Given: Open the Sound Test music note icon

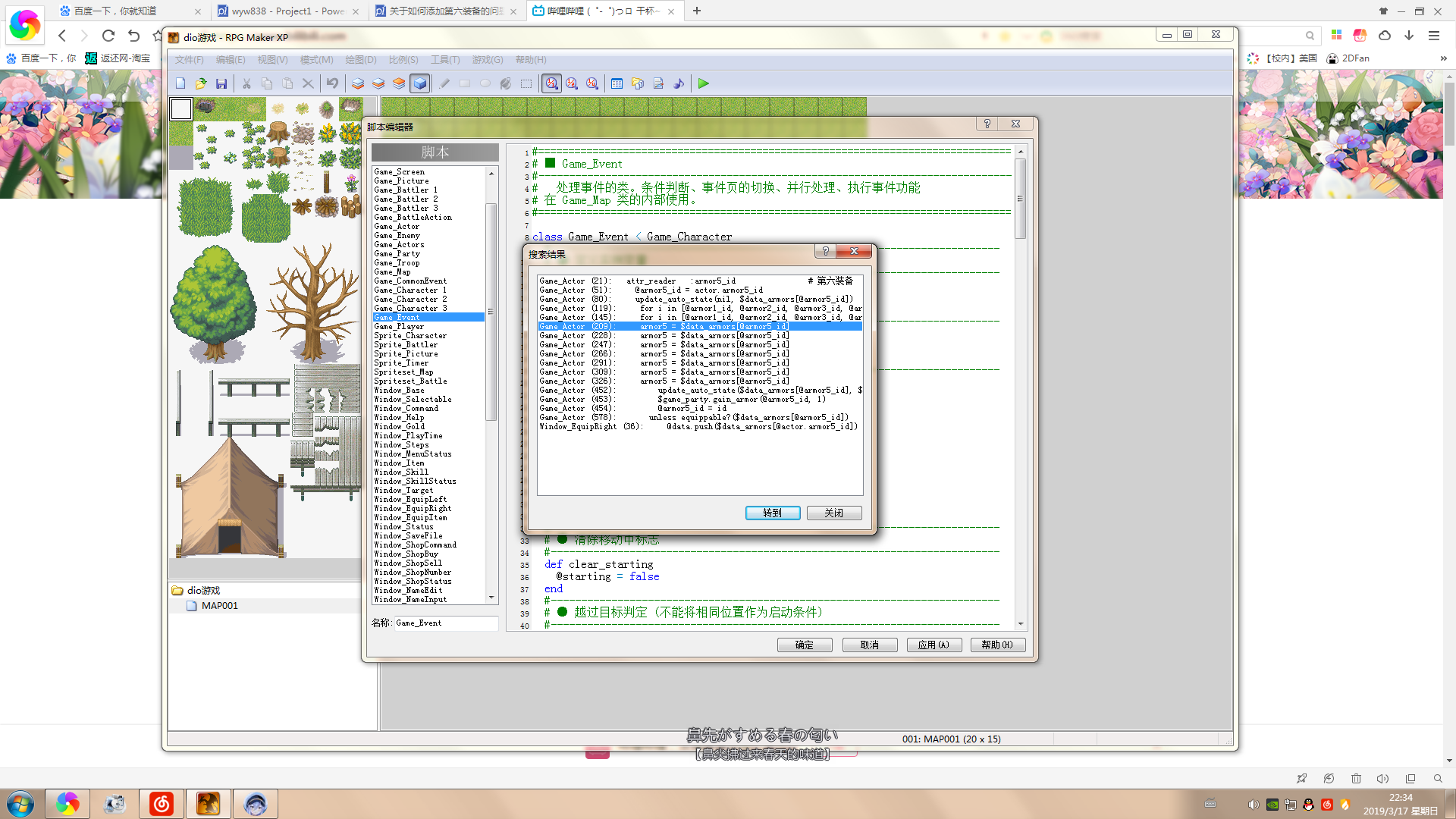Looking at the screenshot, I should click(x=679, y=83).
